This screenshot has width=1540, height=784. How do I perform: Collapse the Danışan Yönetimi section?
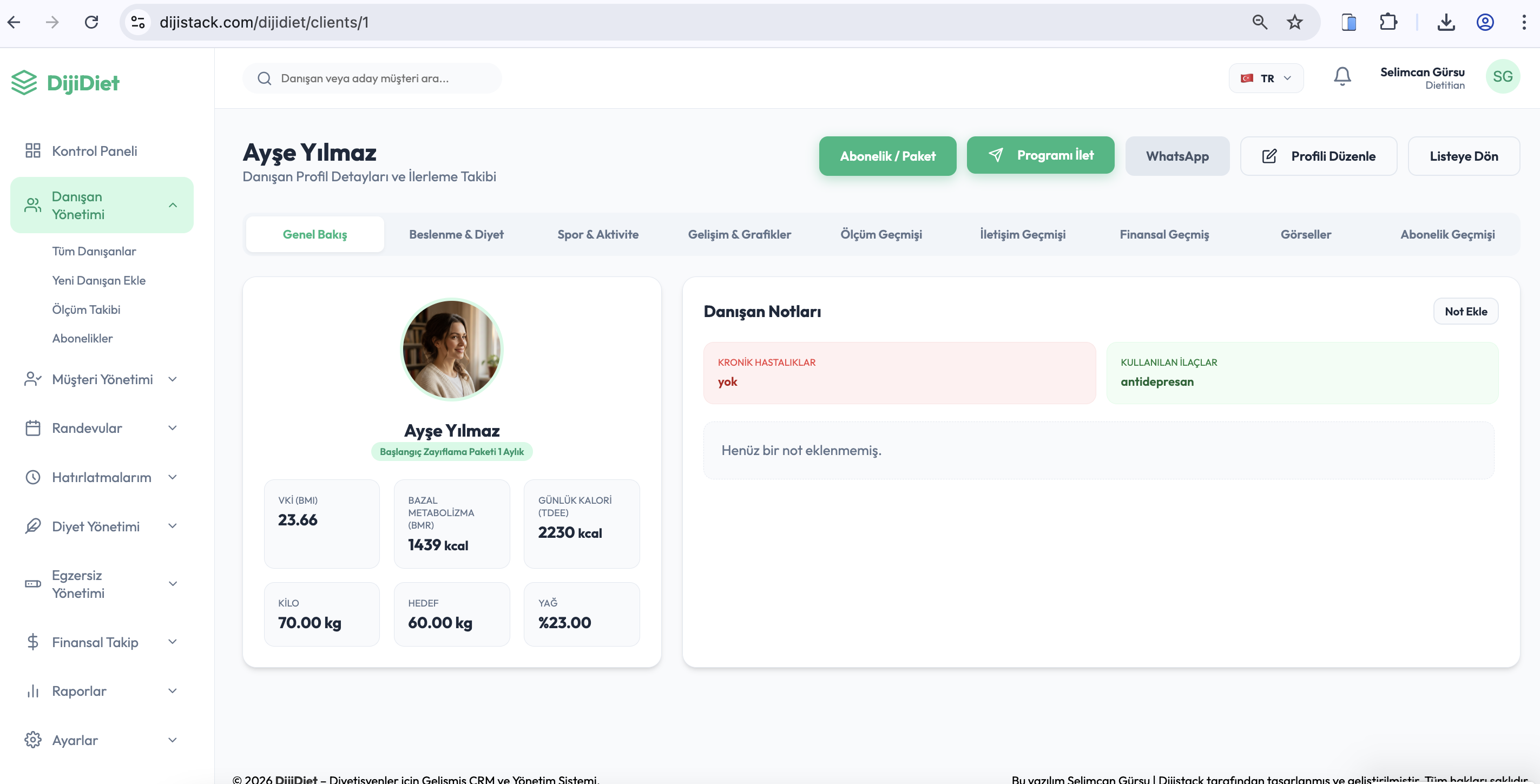coord(173,205)
